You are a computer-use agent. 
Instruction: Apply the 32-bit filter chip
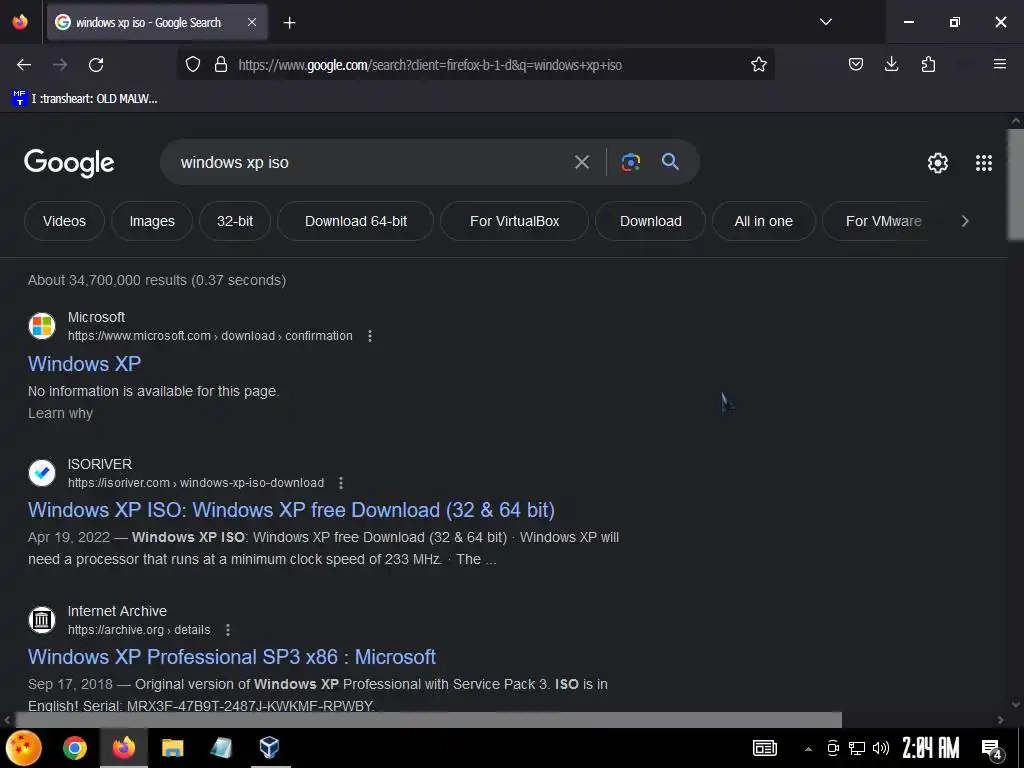[x=235, y=221]
